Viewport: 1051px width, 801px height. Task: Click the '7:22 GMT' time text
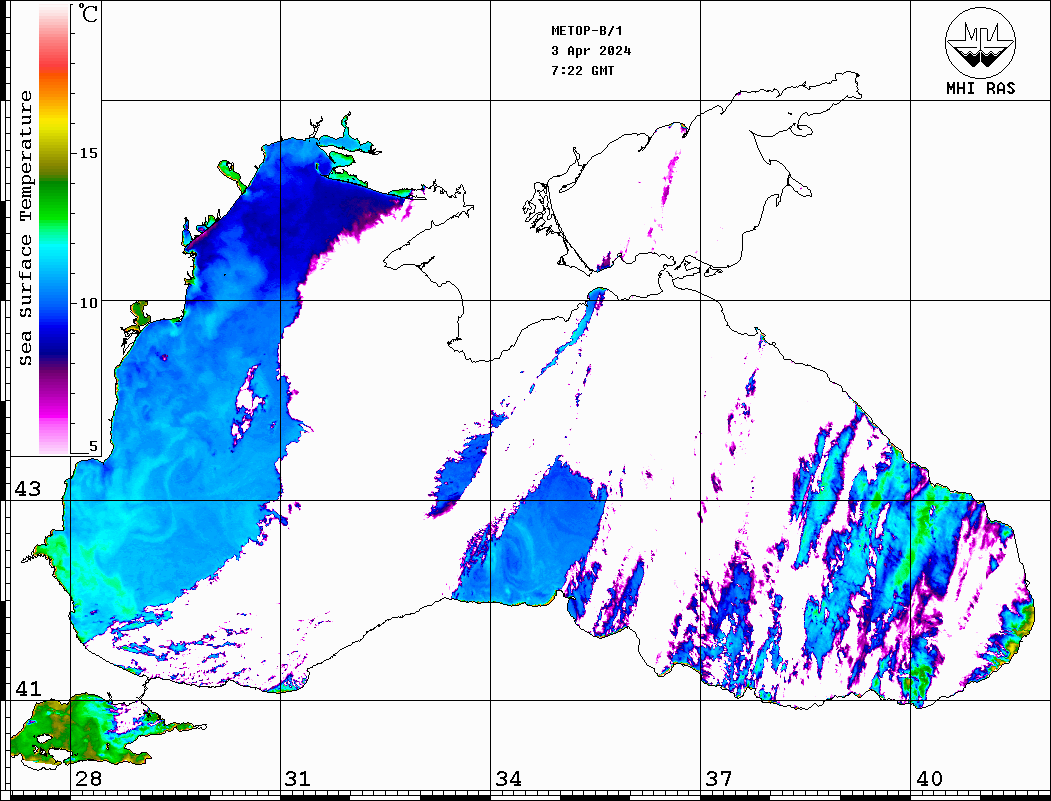[583, 70]
